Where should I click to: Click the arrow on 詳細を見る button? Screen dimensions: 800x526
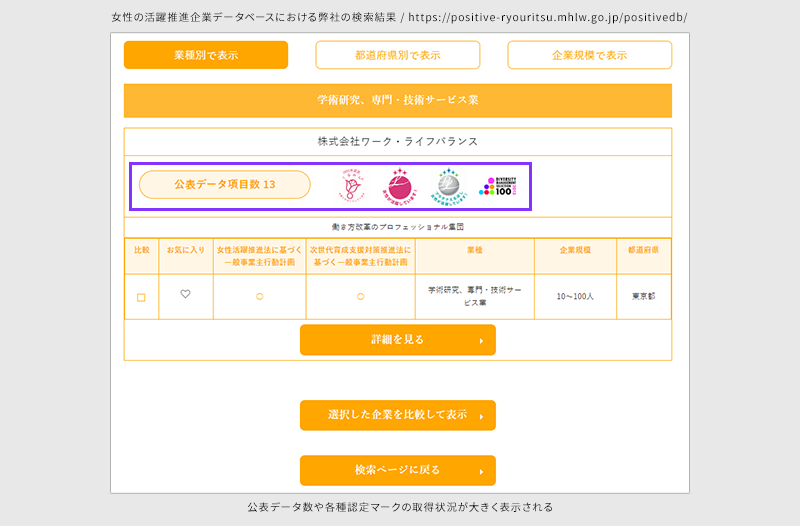click(481, 341)
